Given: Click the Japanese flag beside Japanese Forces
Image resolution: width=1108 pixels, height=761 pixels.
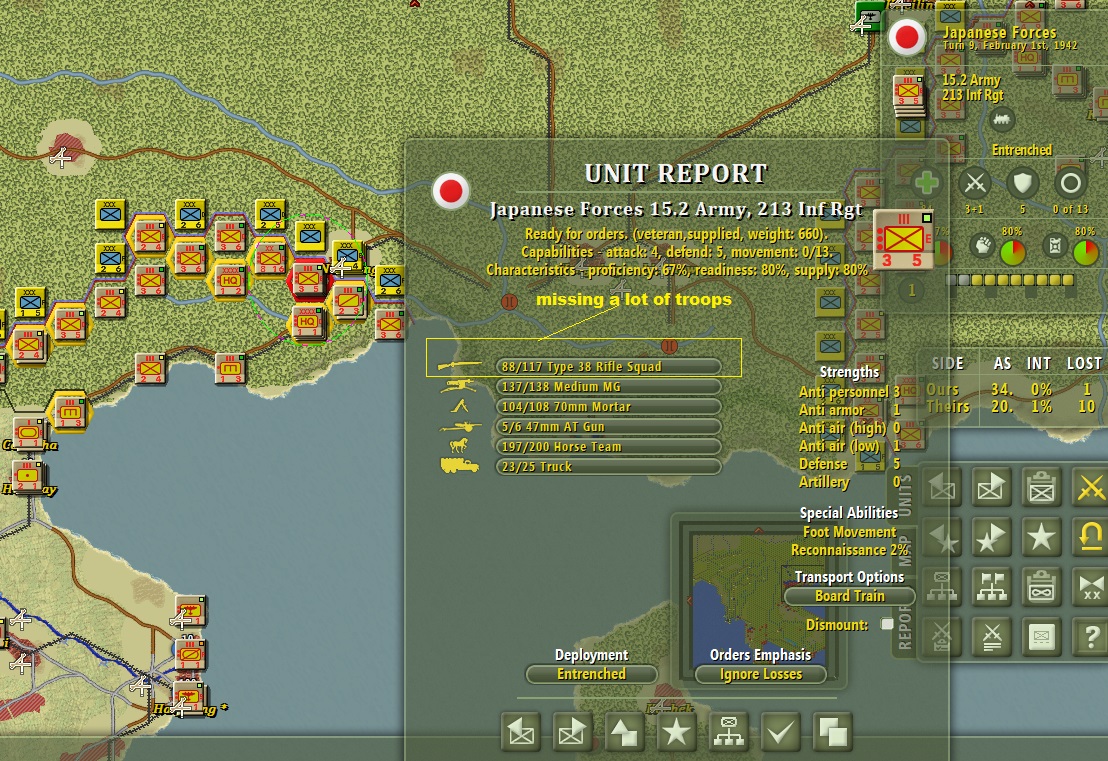Looking at the screenshot, I should click(907, 37).
